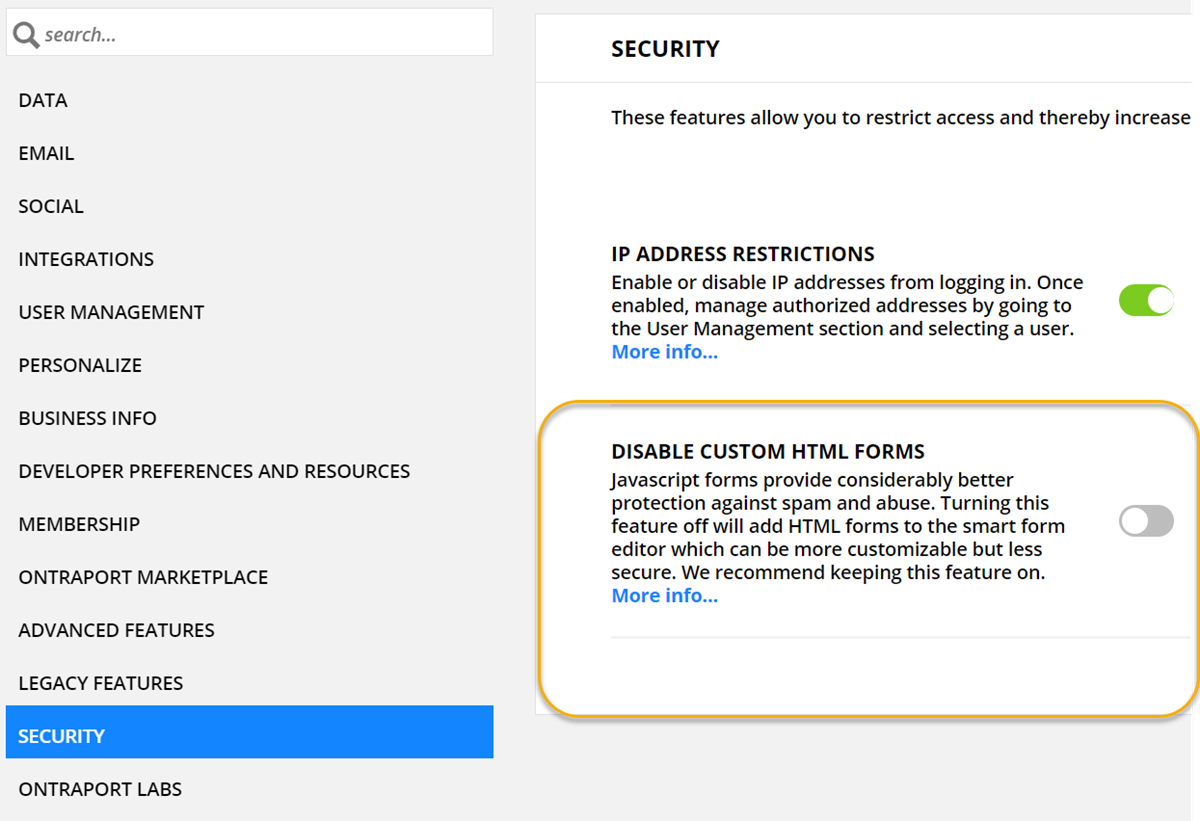The width and height of the screenshot is (1200, 821).
Task: Open More info under Custom HTML Forms
Action: tap(664, 596)
